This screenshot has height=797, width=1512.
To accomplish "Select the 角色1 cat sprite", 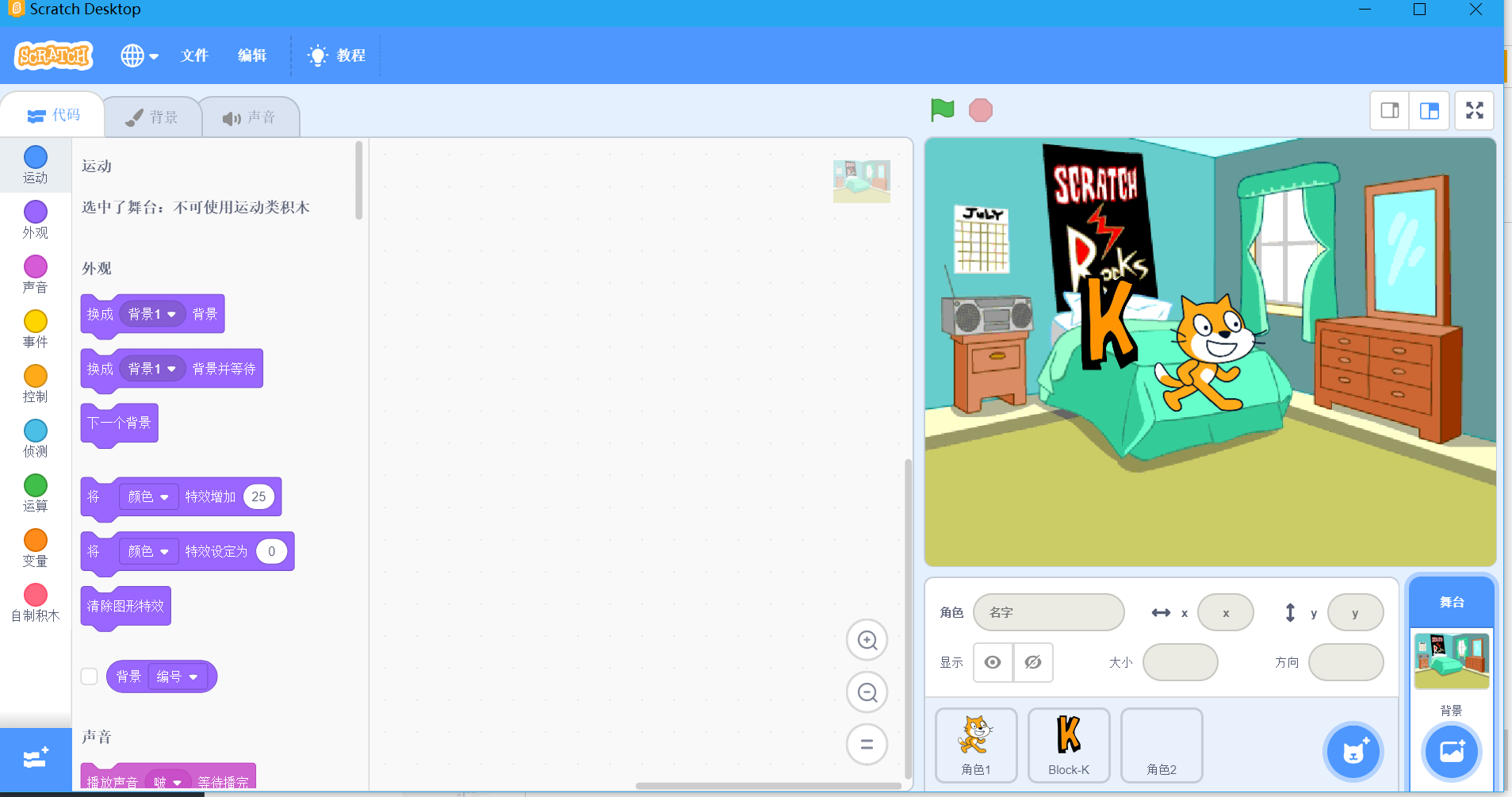I will pyautogui.click(x=976, y=745).
